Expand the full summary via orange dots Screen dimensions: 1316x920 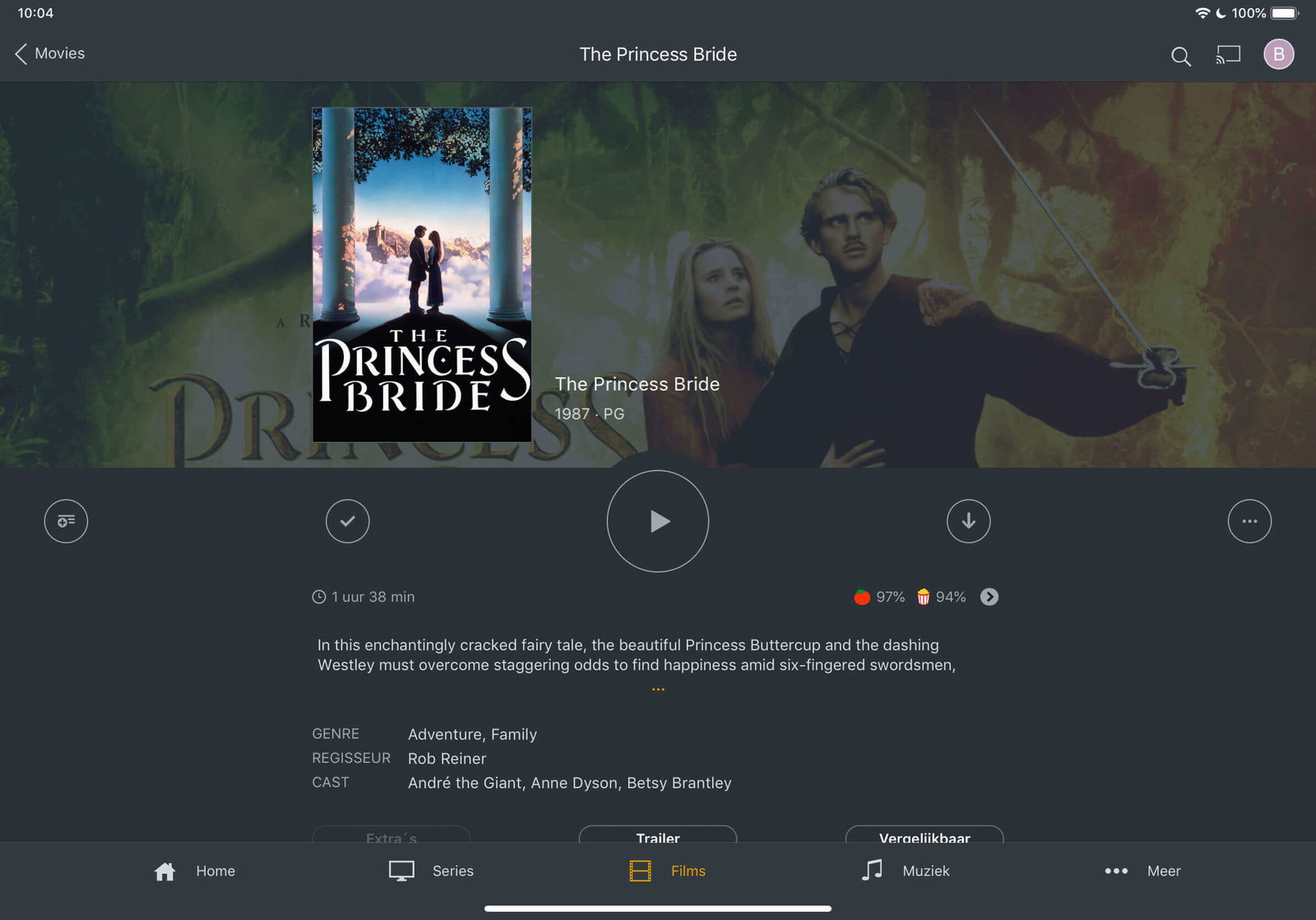[658, 690]
